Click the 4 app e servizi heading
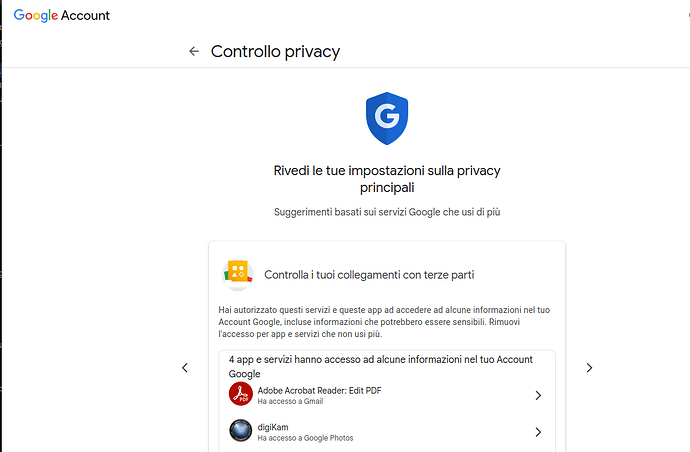The height and width of the screenshot is (452, 690). (381, 367)
